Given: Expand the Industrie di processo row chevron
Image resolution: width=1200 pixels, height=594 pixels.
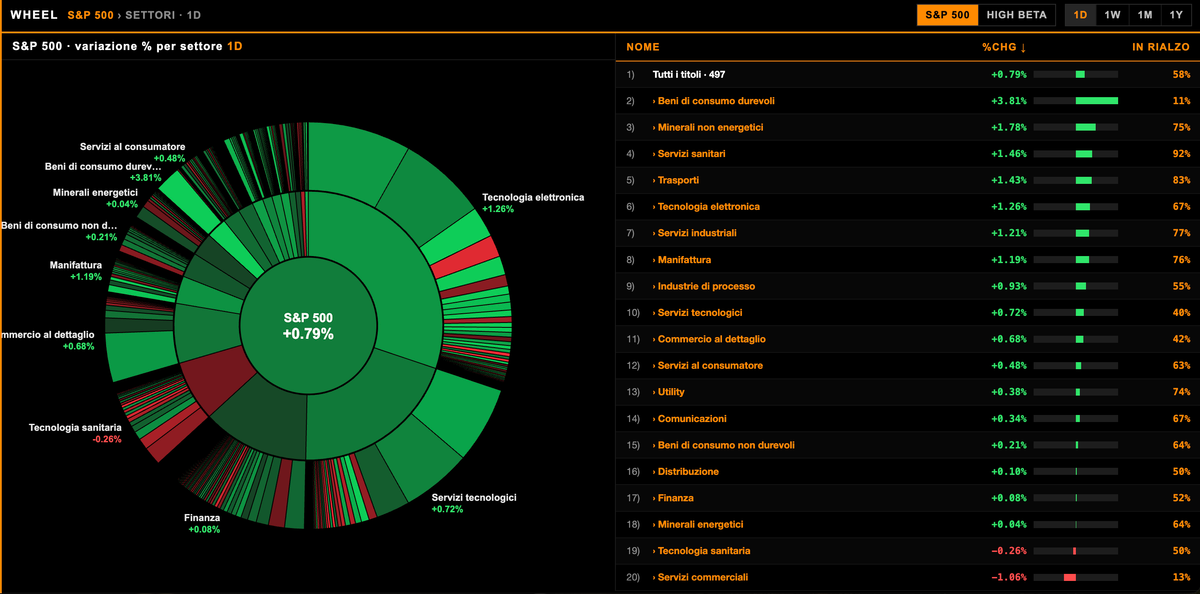Looking at the screenshot, I should coord(654,286).
